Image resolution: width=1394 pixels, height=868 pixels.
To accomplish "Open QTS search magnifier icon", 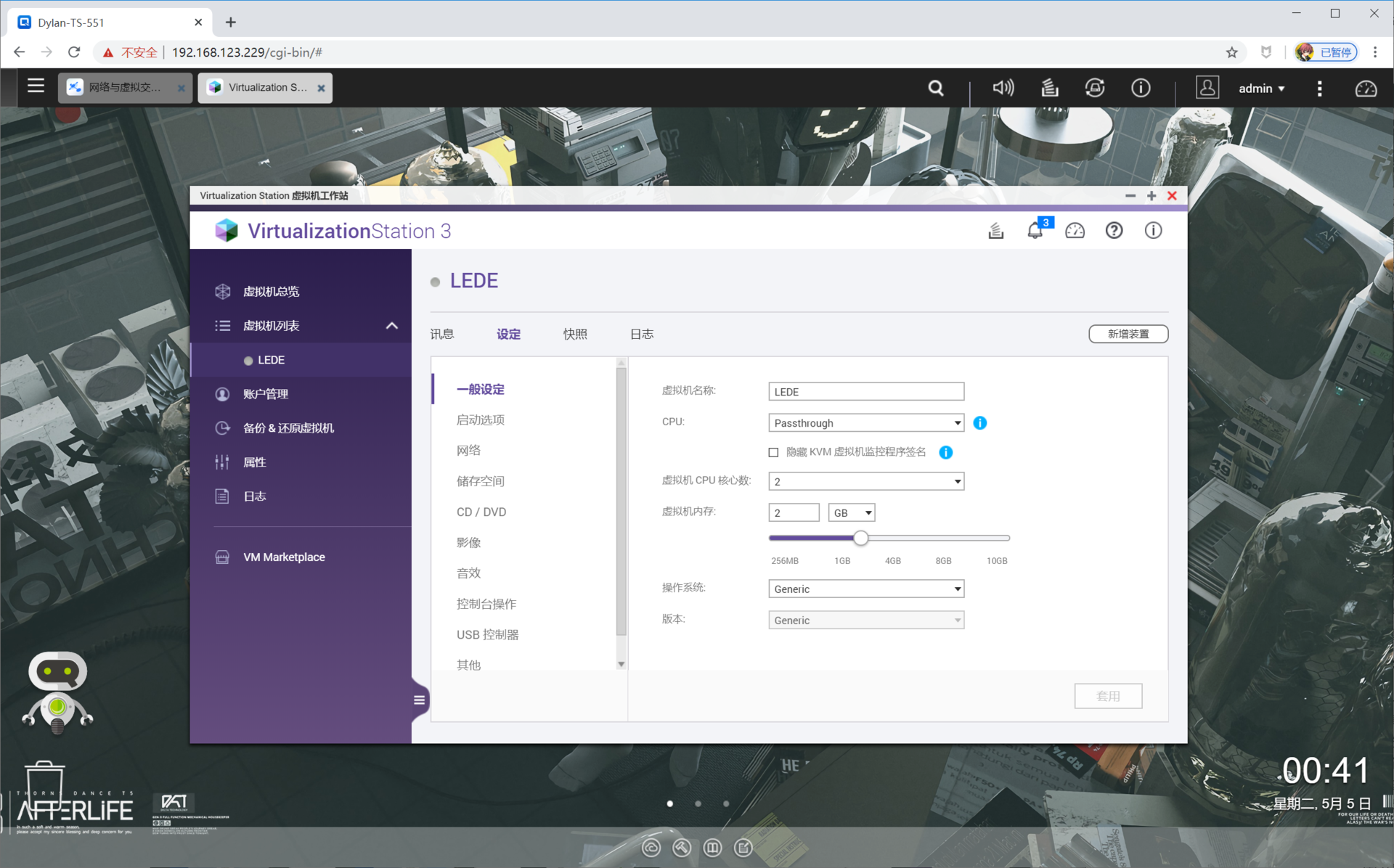I will pos(936,89).
